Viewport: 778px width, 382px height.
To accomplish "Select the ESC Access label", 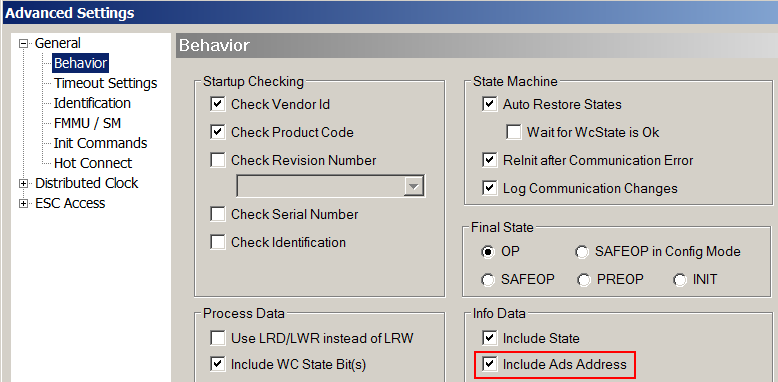I will coord(70,203).
